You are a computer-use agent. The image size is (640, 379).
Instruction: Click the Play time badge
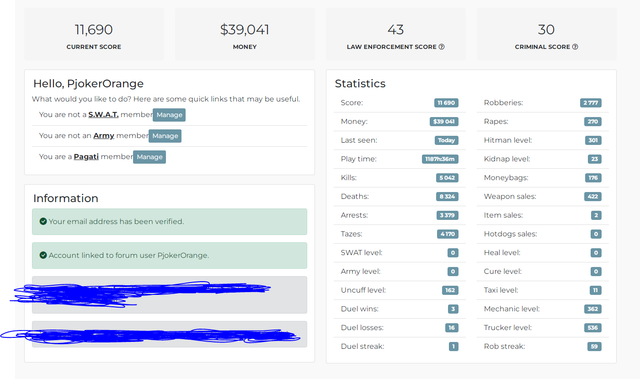click(440, 159)
